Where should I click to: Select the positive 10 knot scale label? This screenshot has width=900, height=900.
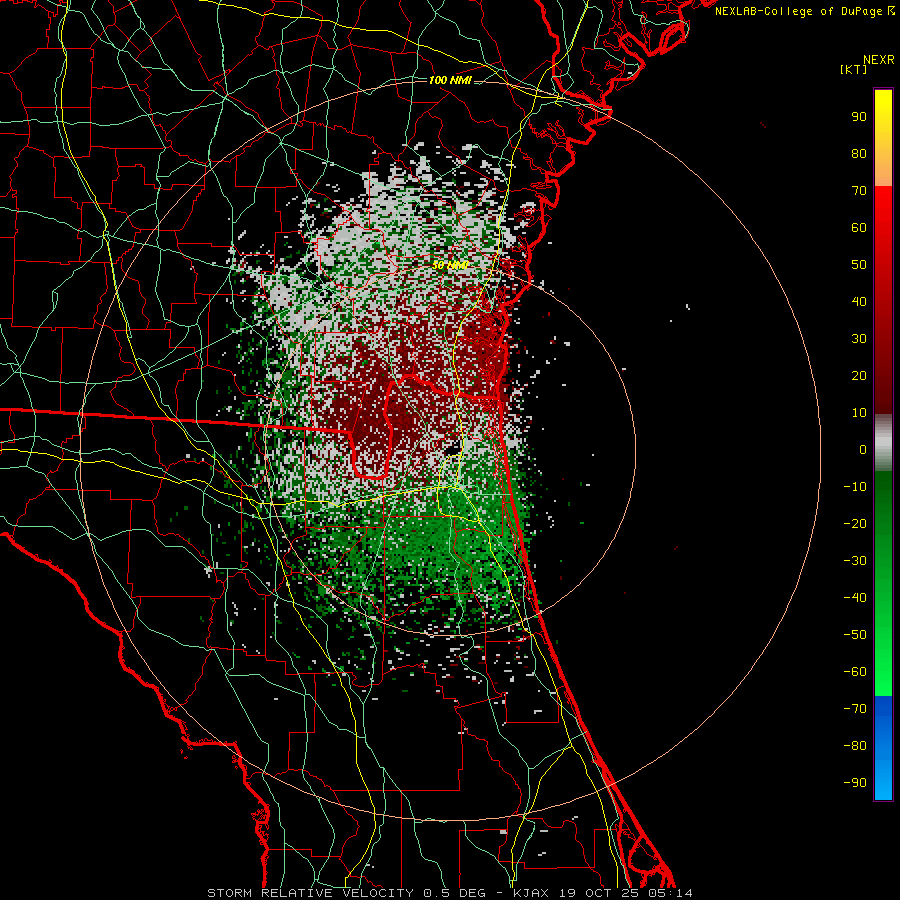coord(859,413)
